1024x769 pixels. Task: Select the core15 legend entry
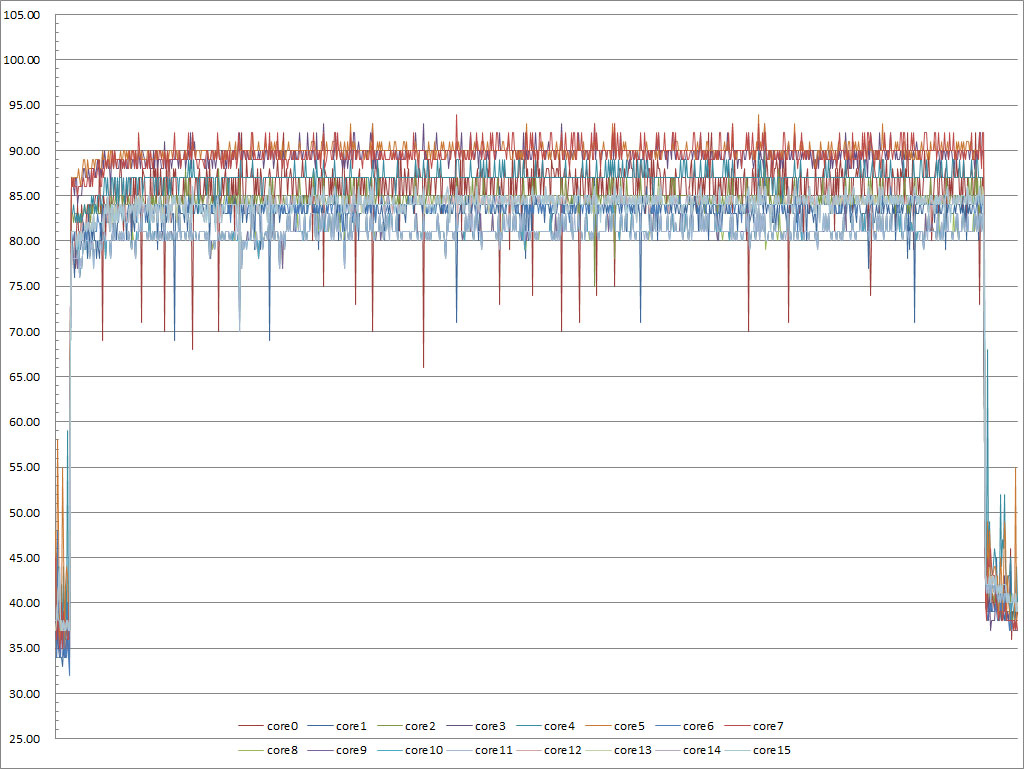758,750
